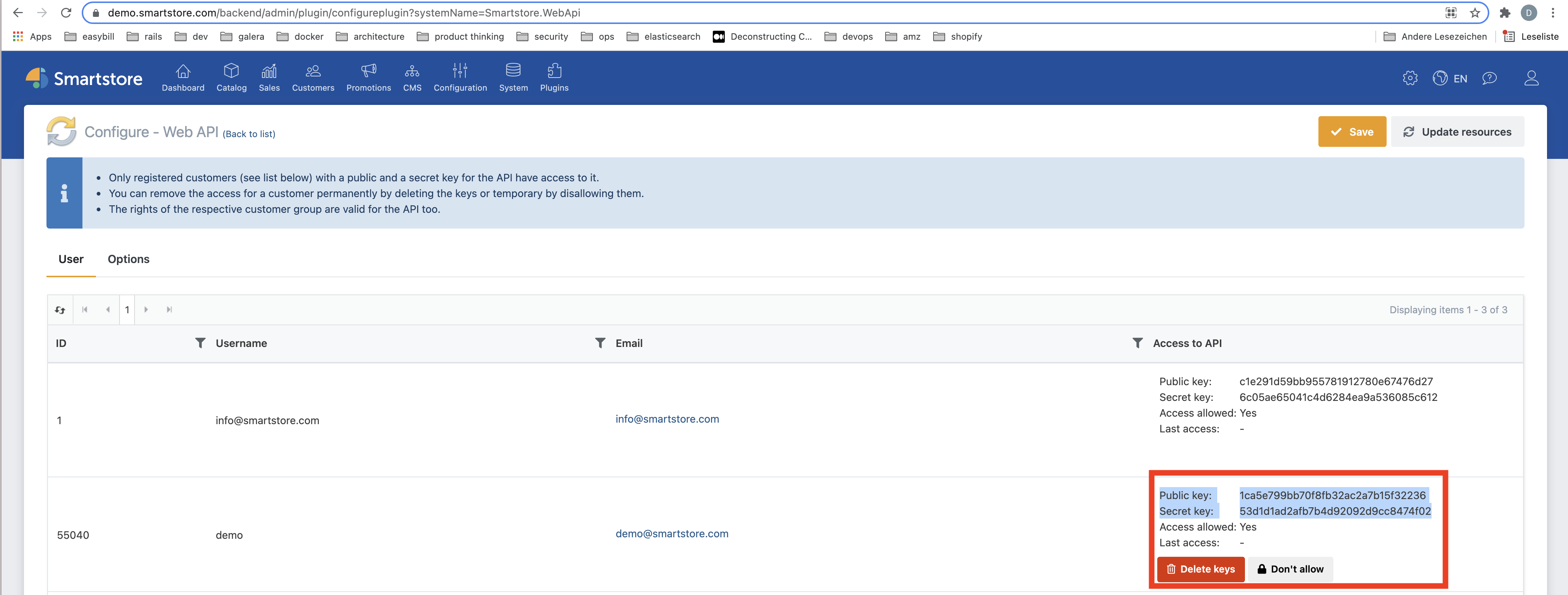Follow the Back to list link
This screenshot has height=595, width=1568.
pos(248,134)
